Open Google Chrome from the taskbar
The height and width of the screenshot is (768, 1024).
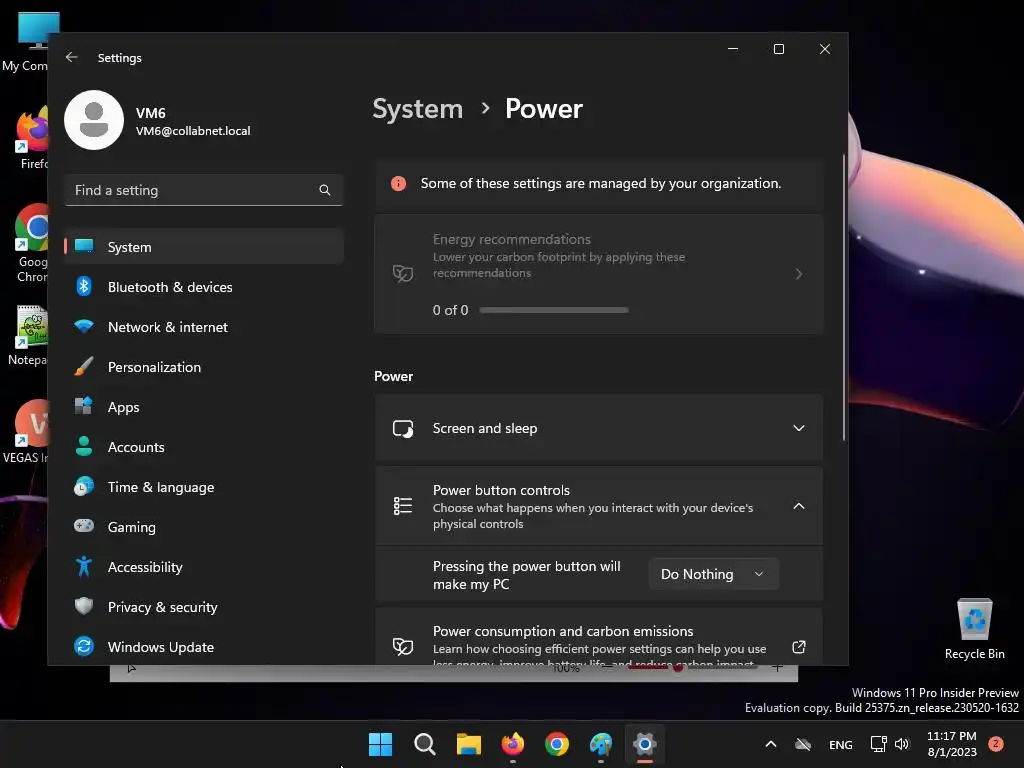click(x=556, y=744)
